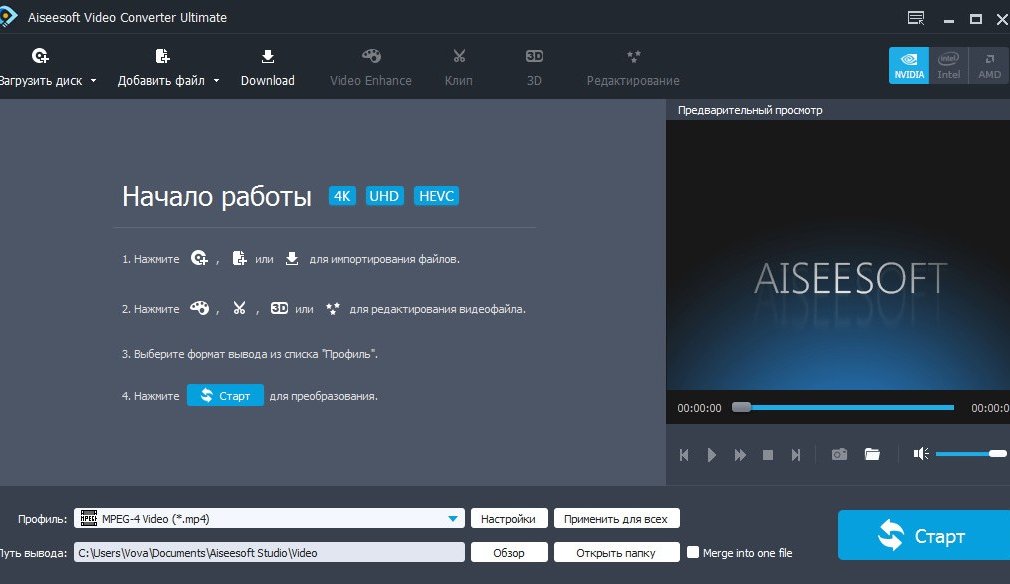1010x584 pixels.
Task: Expand the Load Disc dropdown arrow
Action: [x=93, y=80]
